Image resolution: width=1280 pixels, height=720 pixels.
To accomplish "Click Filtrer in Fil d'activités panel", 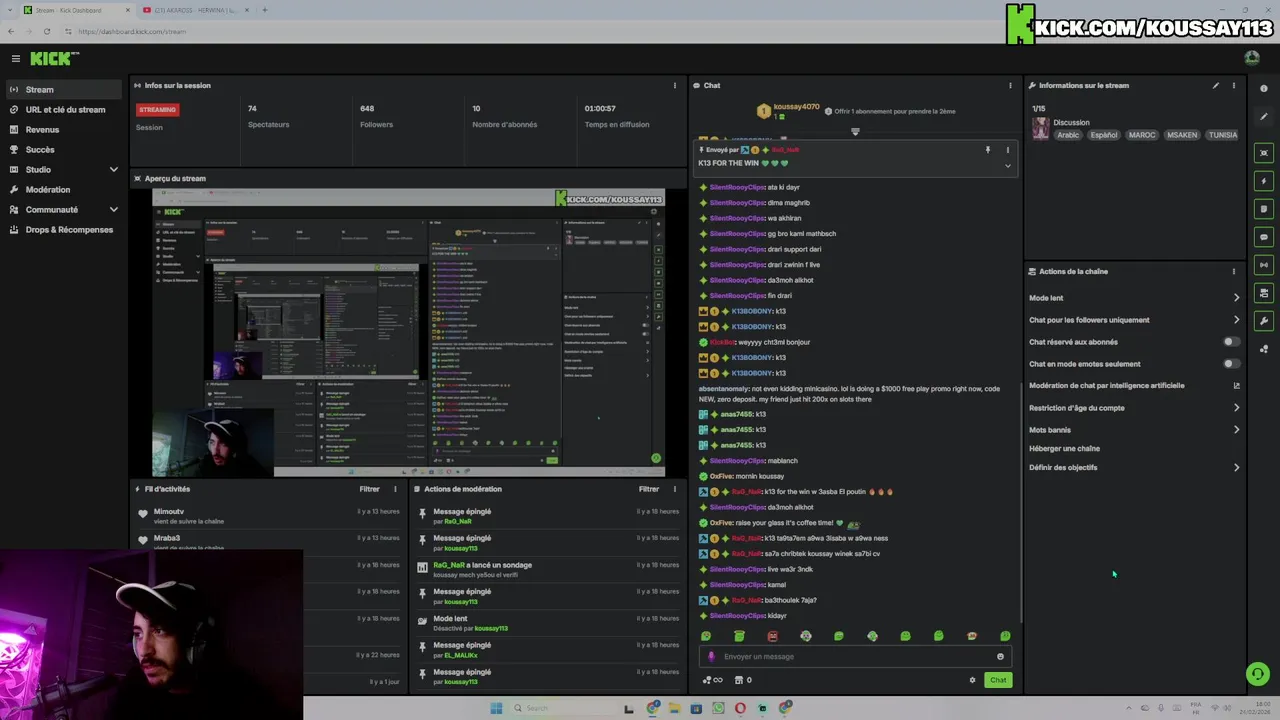I will (x=369, y=489).
